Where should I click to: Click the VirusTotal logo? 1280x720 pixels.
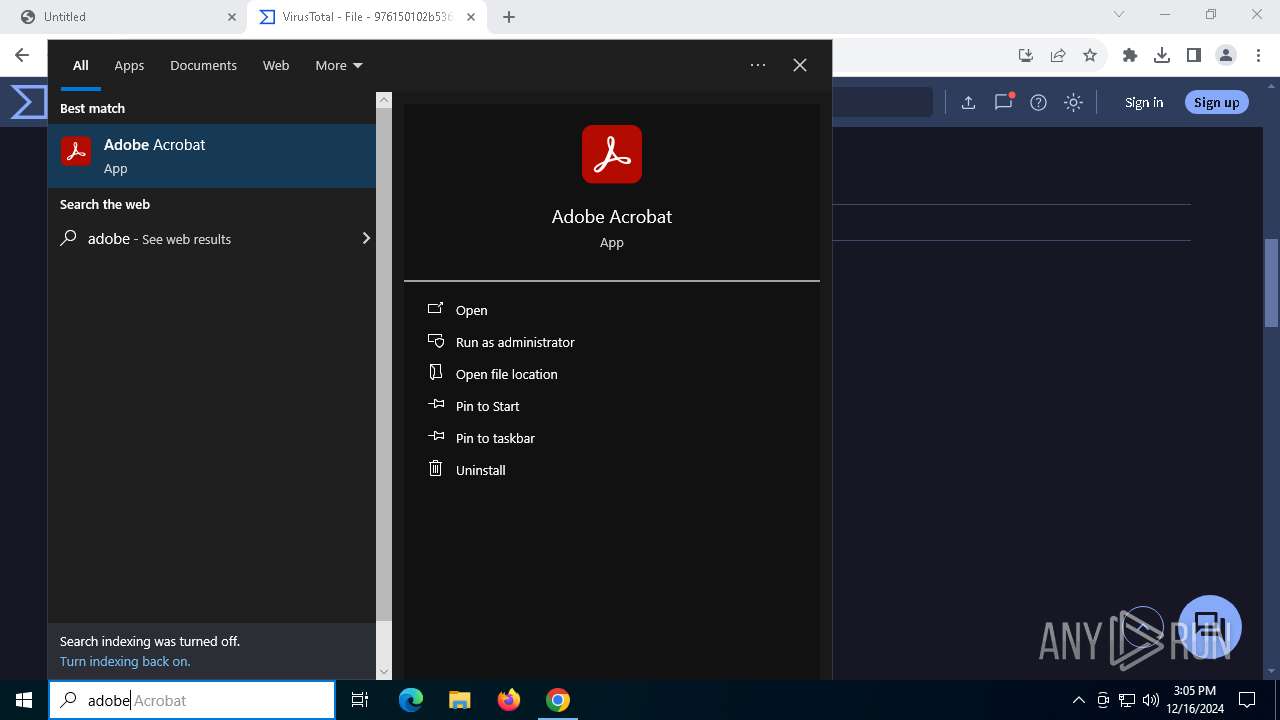pos(28,102)
